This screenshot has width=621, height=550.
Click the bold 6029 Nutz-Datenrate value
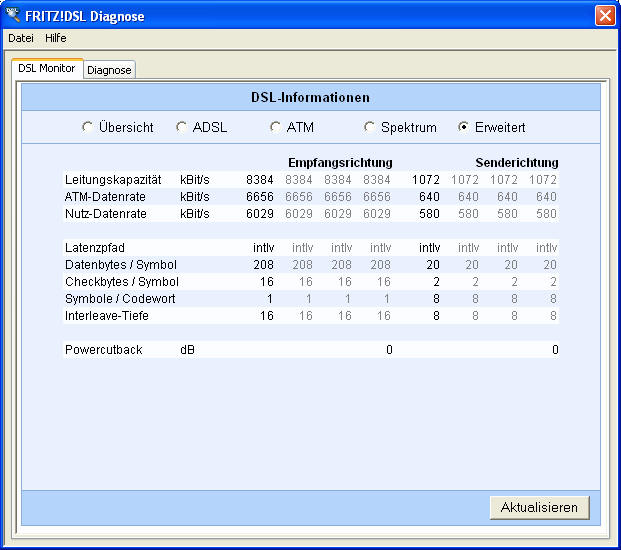pos(260,214)
